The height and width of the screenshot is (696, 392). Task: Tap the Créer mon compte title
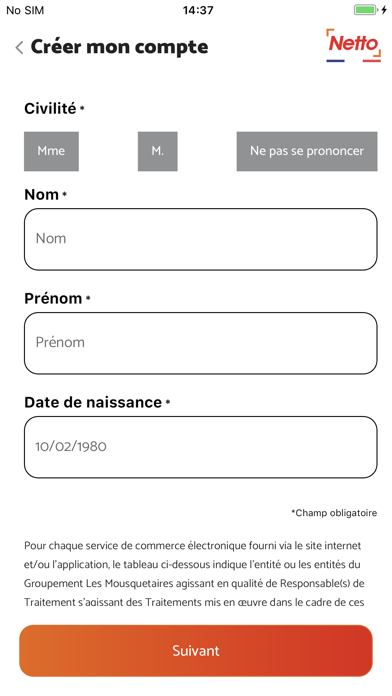[x=119, y=47]
